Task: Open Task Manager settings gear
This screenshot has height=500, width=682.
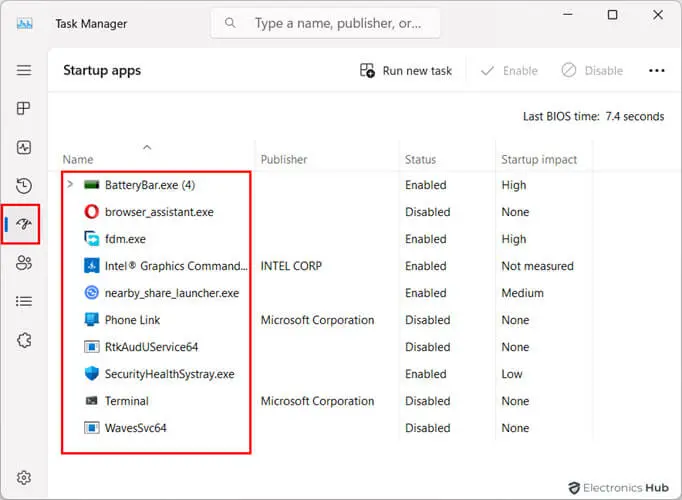Action: (24, 478)
